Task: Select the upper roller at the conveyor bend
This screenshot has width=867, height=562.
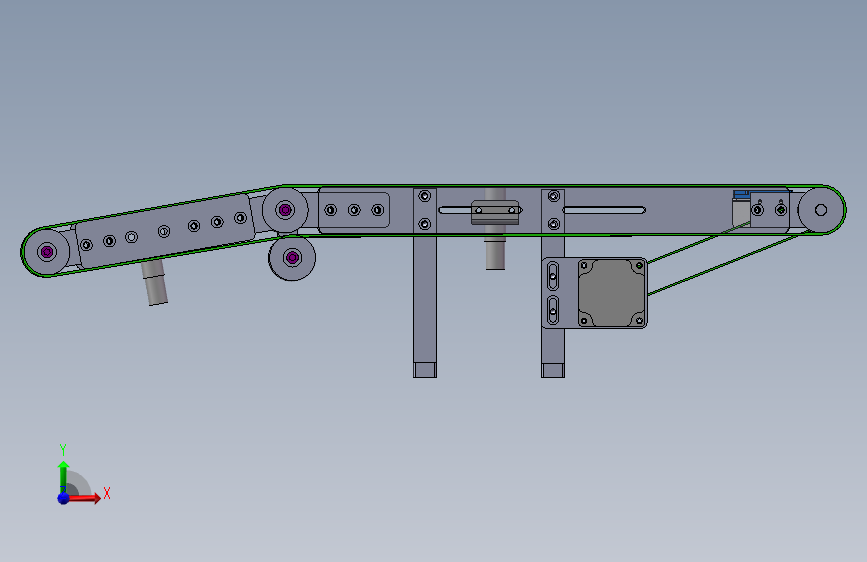Action: pyautogui.click(x=285, y=210)
